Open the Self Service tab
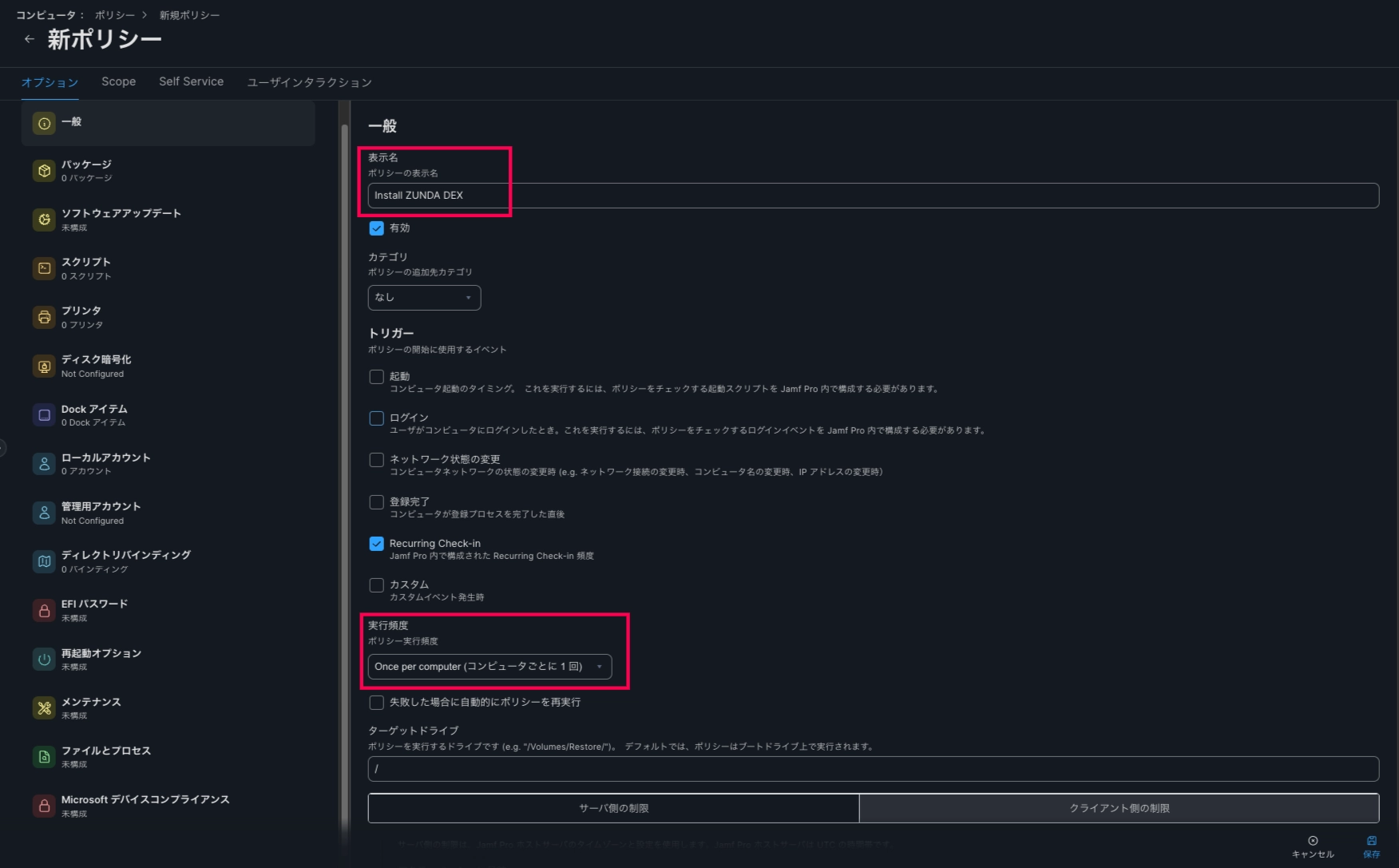The width and height of the screenshot is (1399, 868). click(191, 81)
